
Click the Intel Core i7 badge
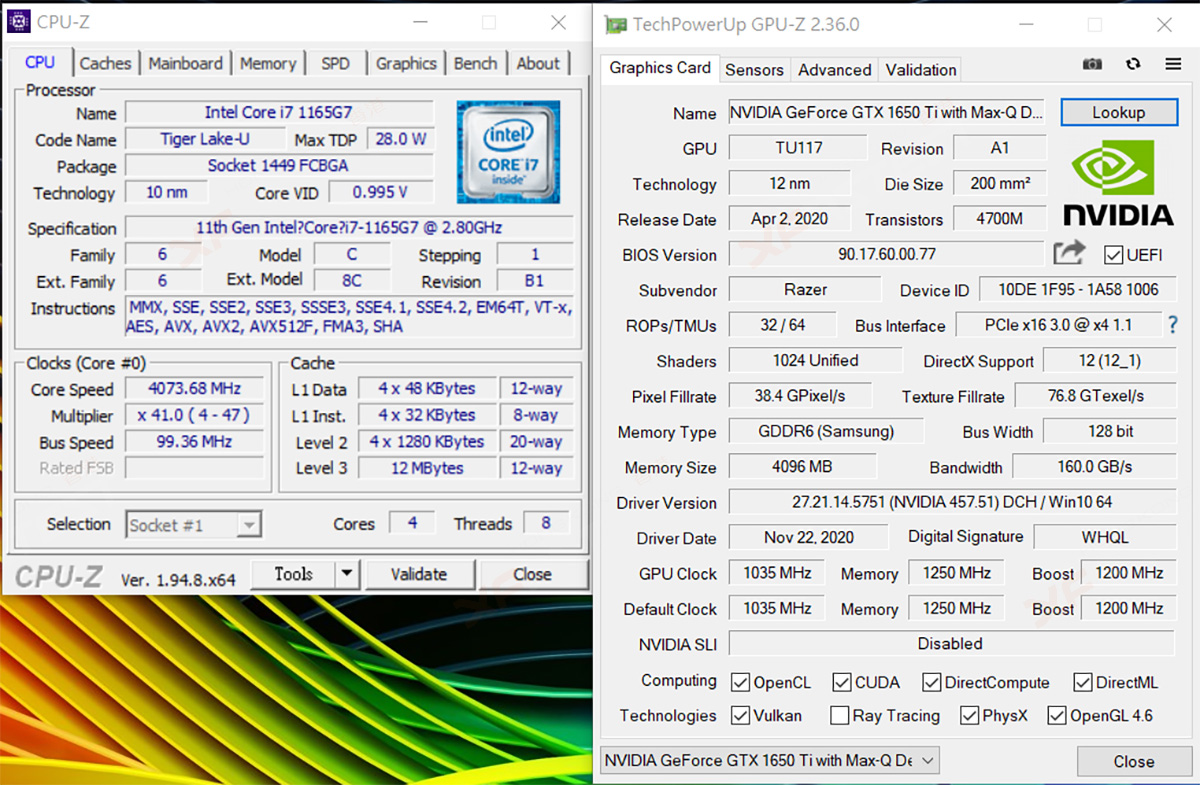tap(508, 151)
